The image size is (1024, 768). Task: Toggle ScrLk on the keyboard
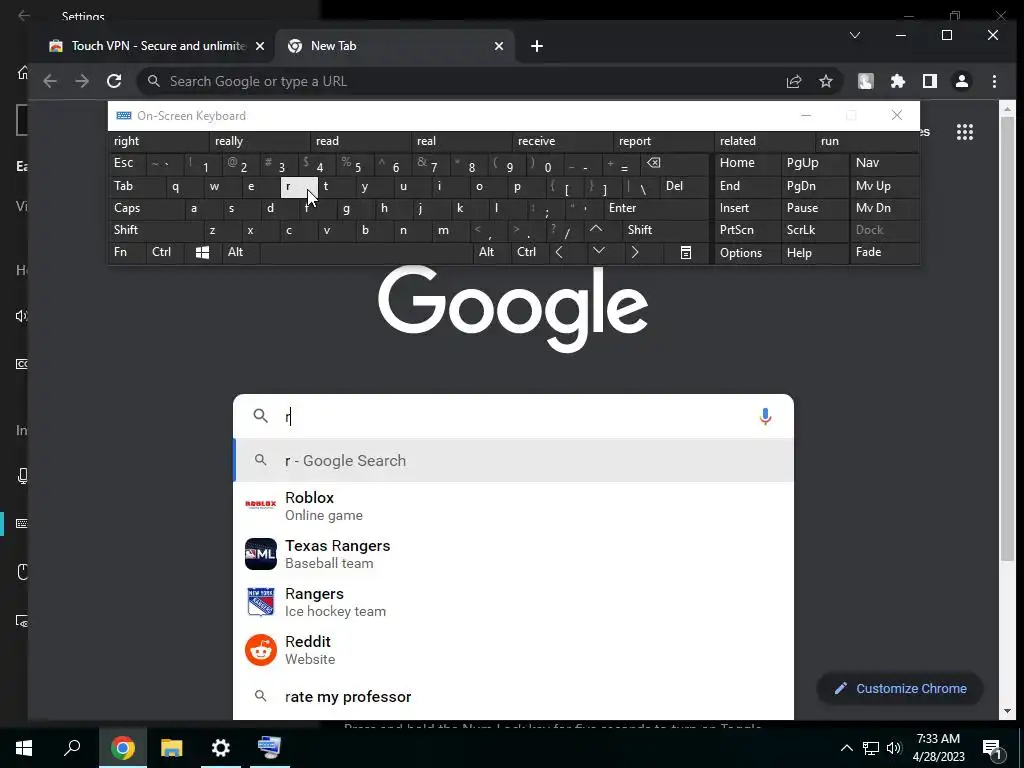(x=814, y=230)
